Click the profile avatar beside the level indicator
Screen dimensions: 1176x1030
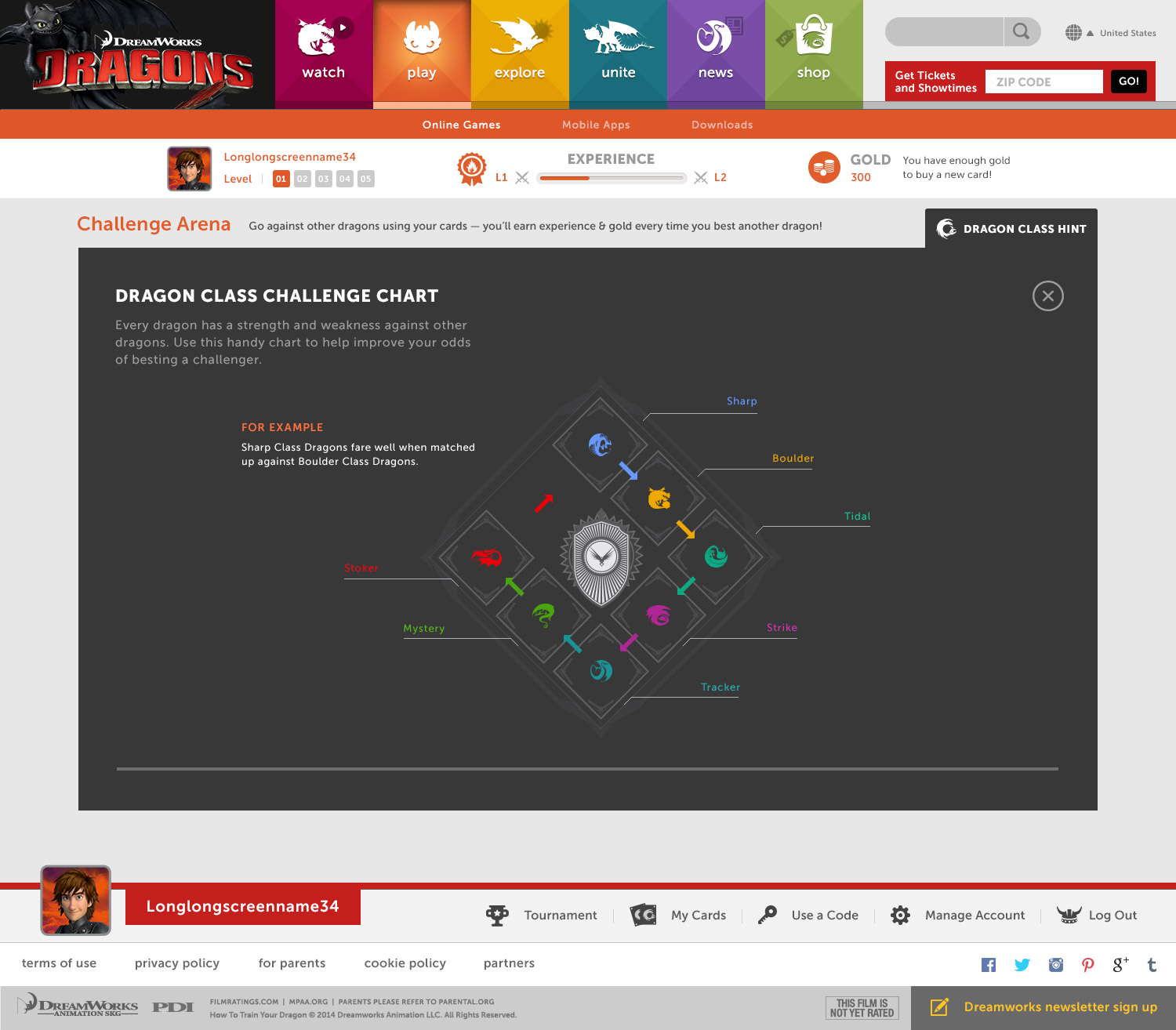pyautogui.click(x=190, y=169)
